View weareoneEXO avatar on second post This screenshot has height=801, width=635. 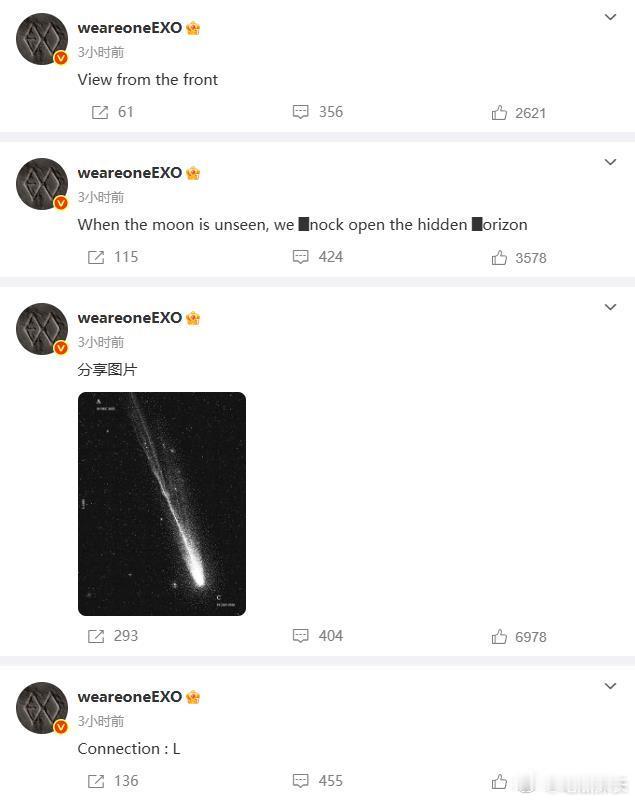click(42, 184)
